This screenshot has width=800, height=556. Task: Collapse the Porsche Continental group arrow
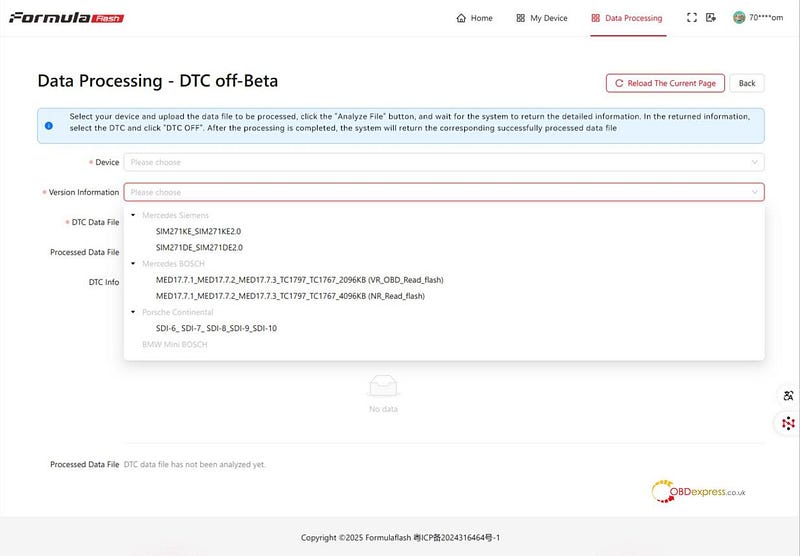(x=133, y=312)
